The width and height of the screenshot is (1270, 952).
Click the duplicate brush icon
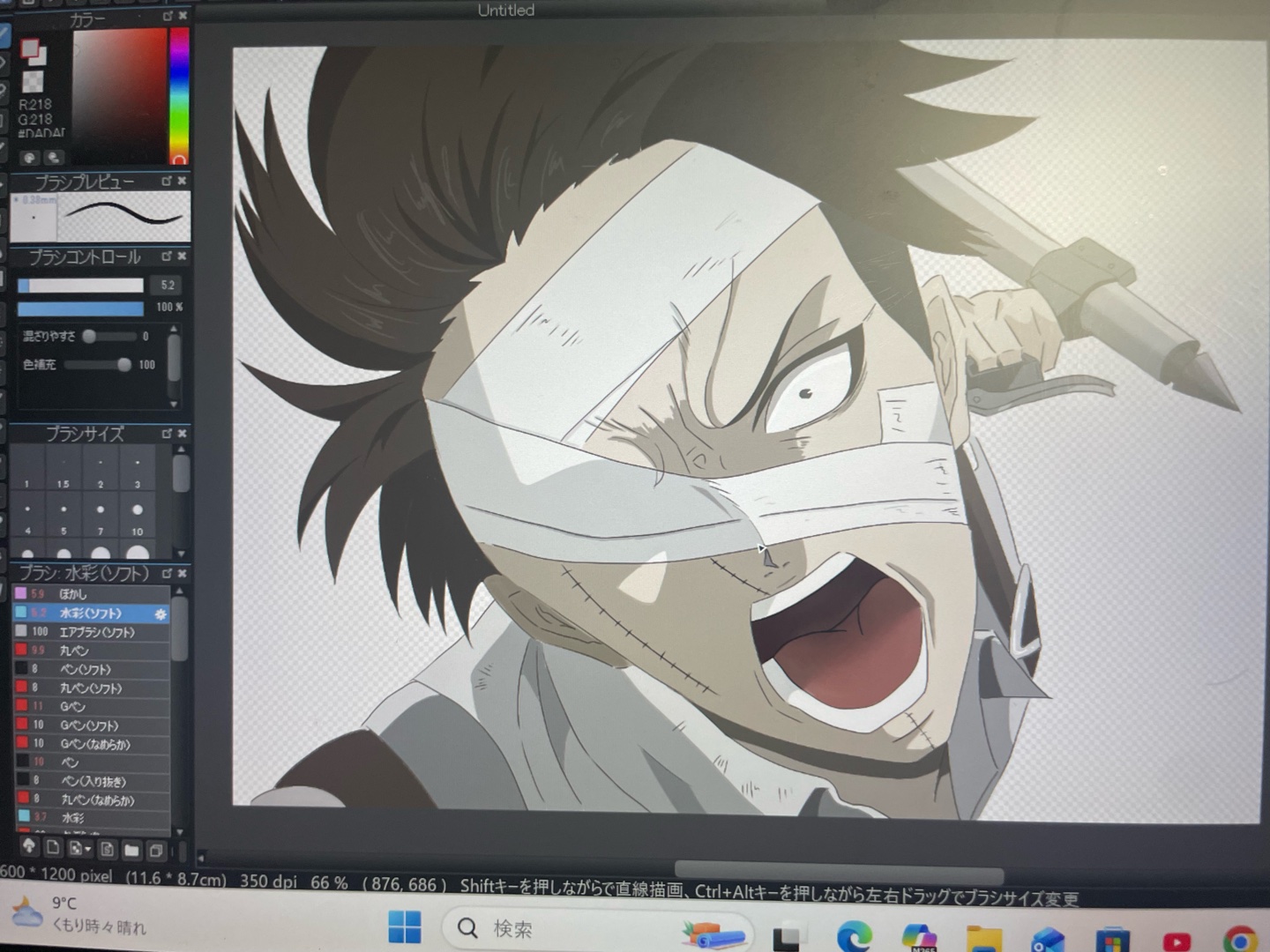(x=155, y=851)
